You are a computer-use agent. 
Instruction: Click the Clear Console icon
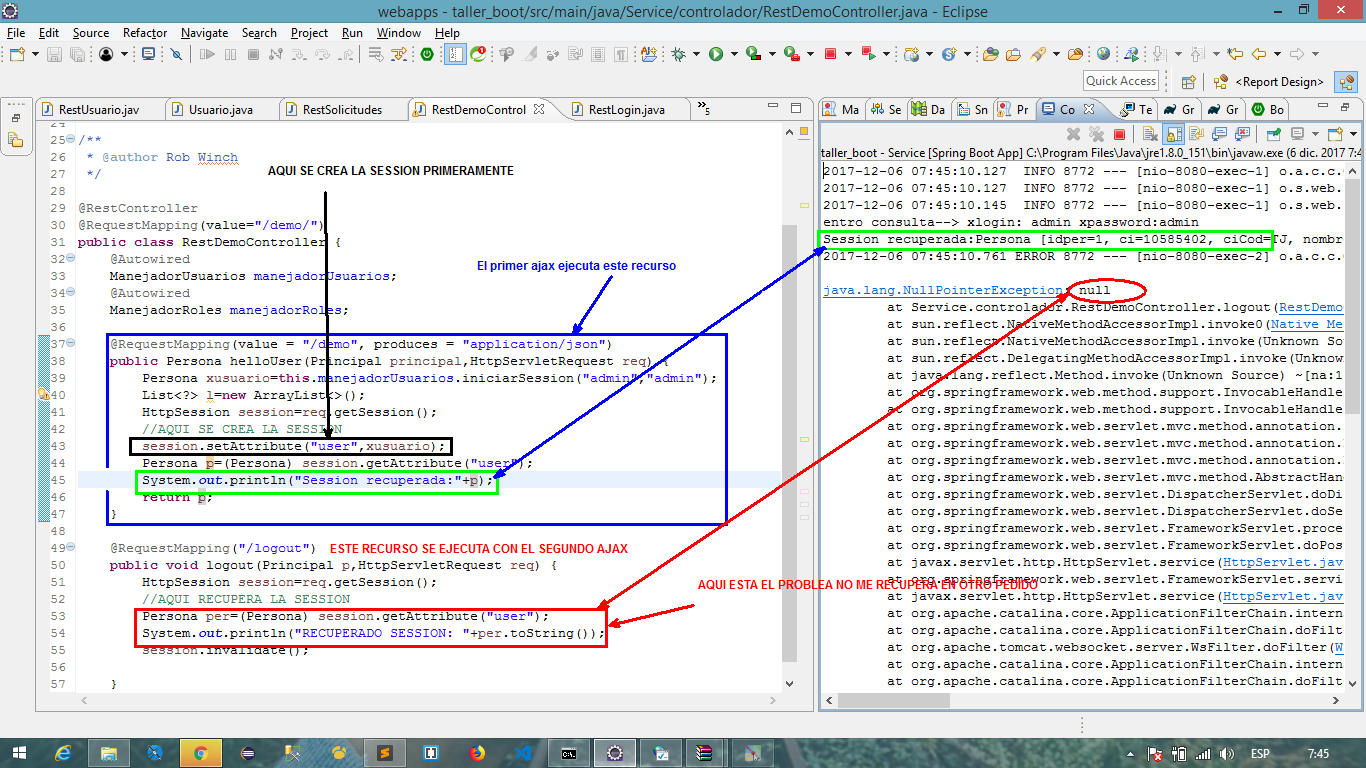(1150, 134)
